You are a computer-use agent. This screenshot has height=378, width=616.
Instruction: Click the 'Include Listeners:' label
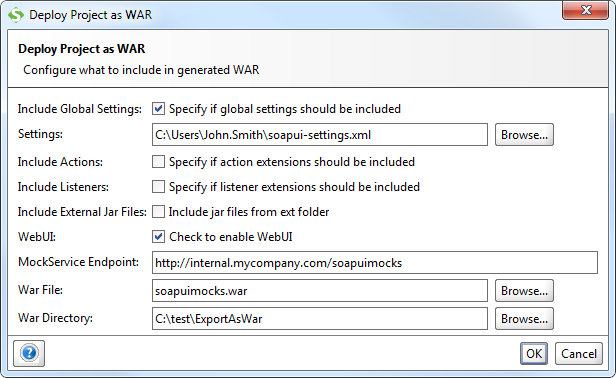click(63, 187)
